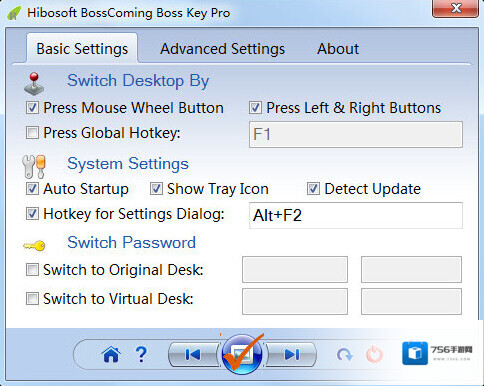This screenshot has height=386, width=484.
Task: Uncheck Press Mouse Wheel Button
Action: pyautogui.click(x=32, y=108)
